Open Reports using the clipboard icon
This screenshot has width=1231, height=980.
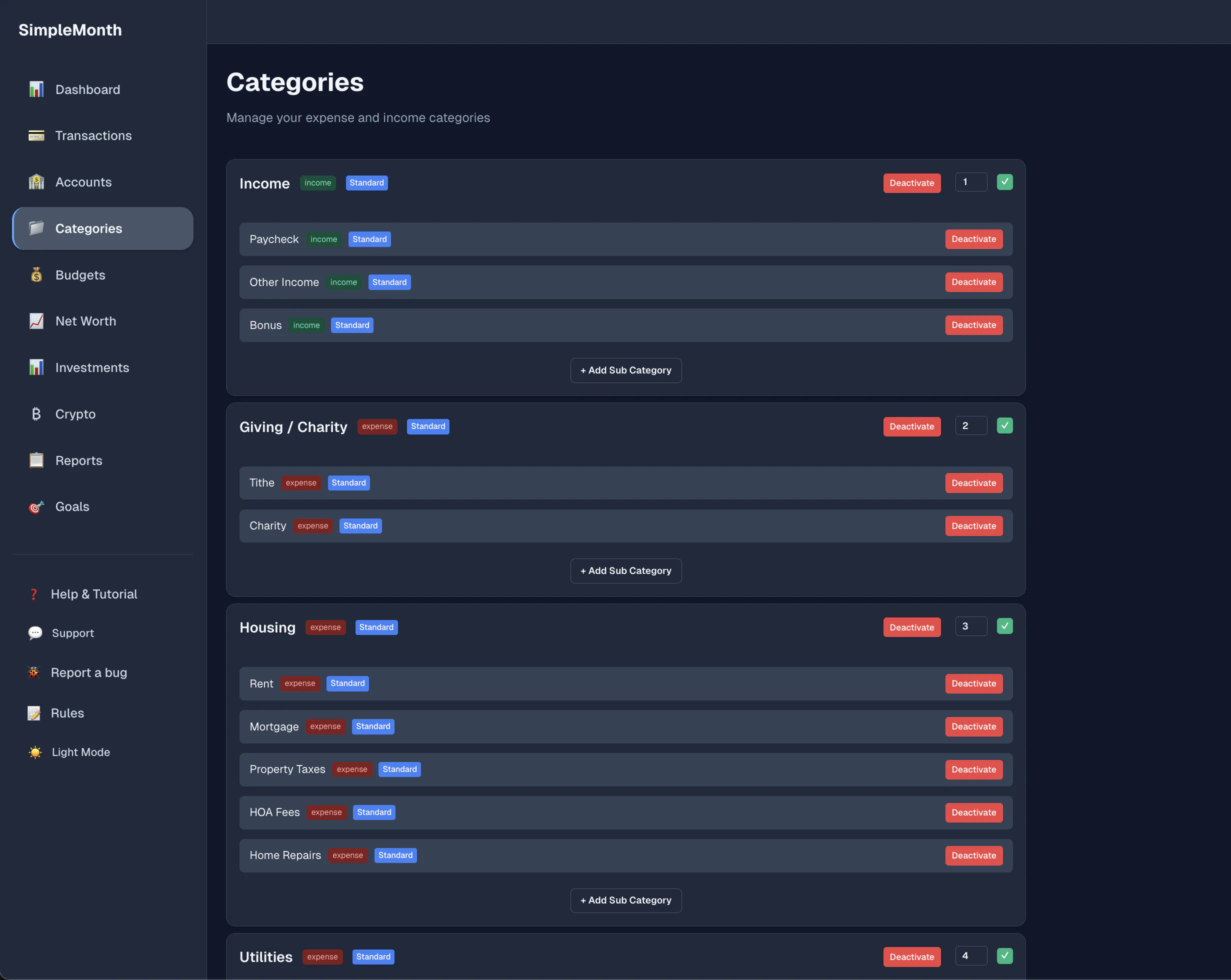(x=36, y=459)
